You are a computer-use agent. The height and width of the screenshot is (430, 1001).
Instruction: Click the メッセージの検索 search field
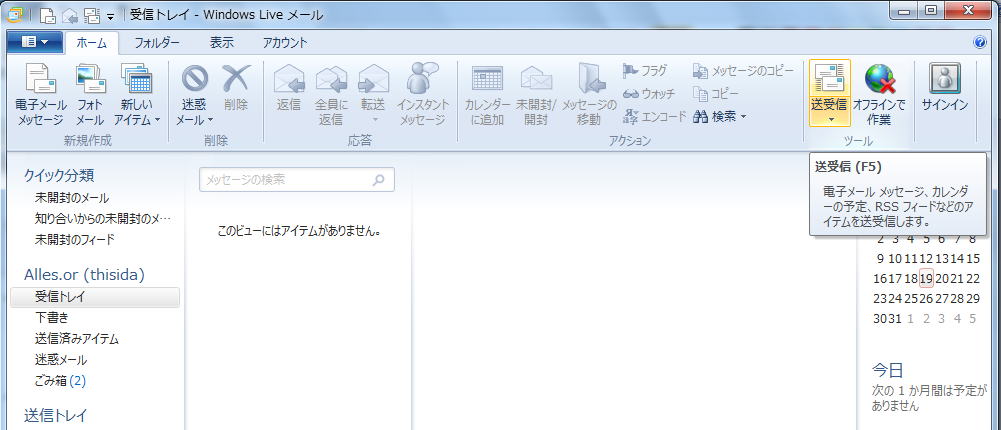click(297, 180)
